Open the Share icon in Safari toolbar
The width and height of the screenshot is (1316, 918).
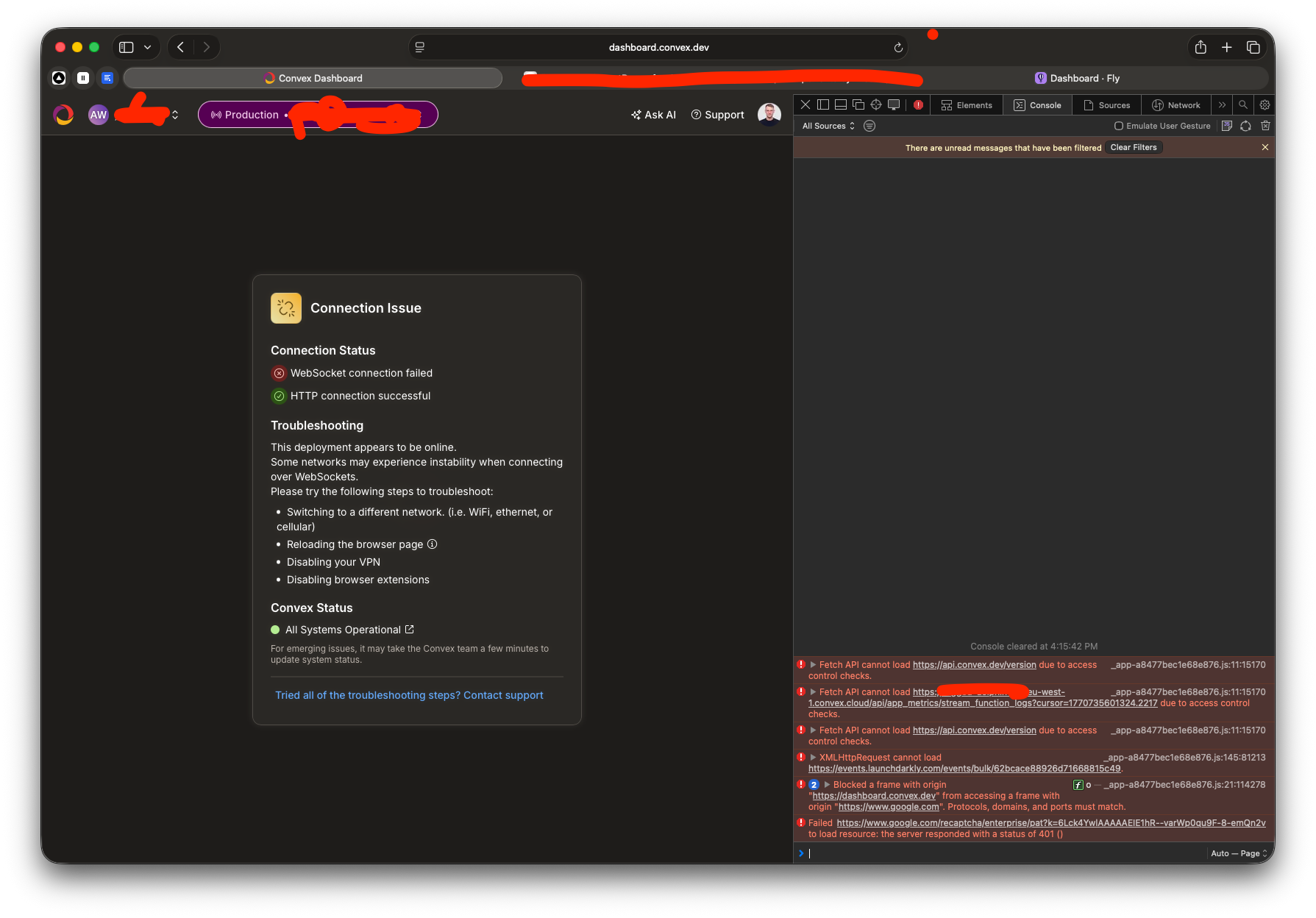pyautogui.click(x=1200, y=46)
